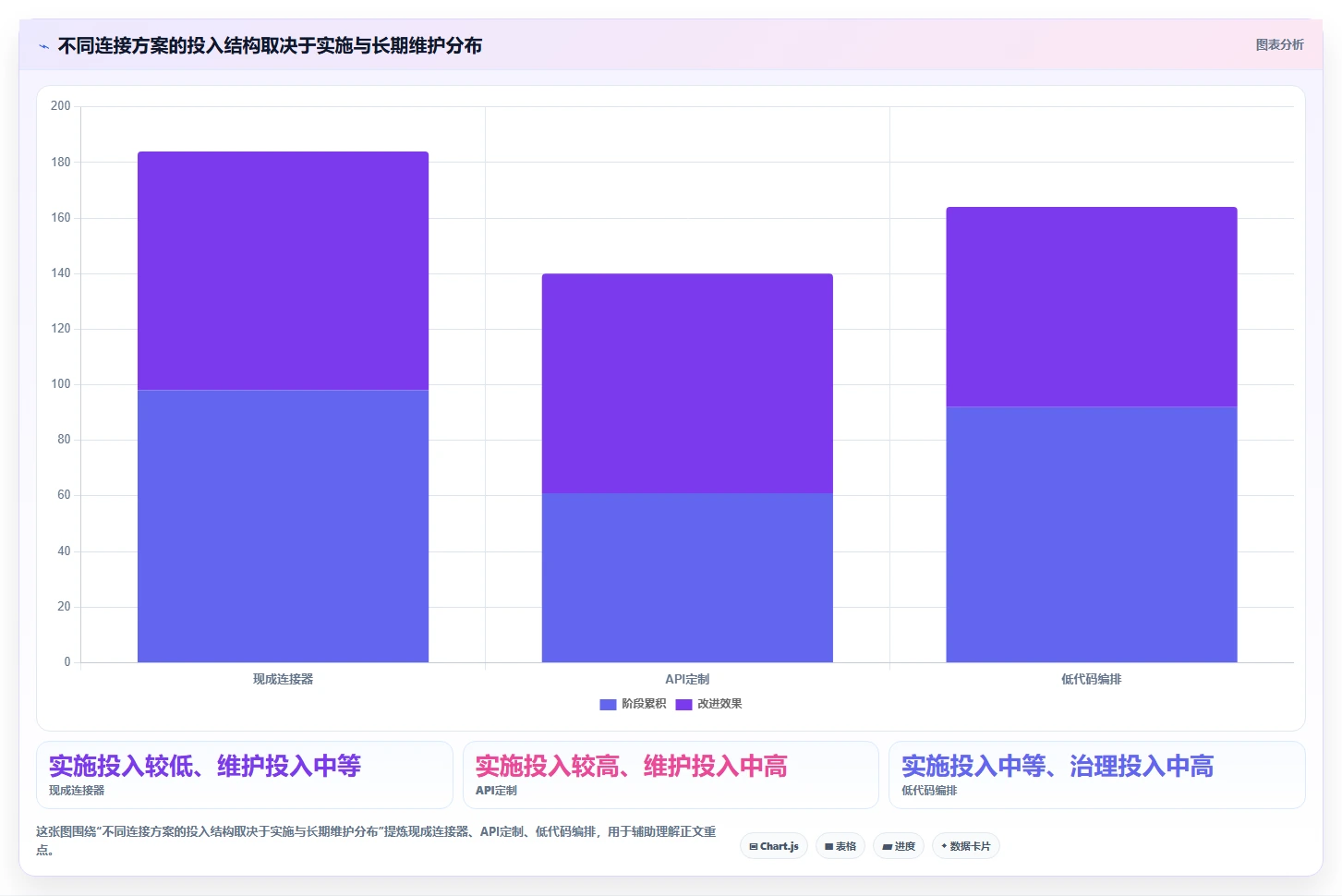Open the 实施投入较低、维护投入中等 card

click(x=245, y=775)
